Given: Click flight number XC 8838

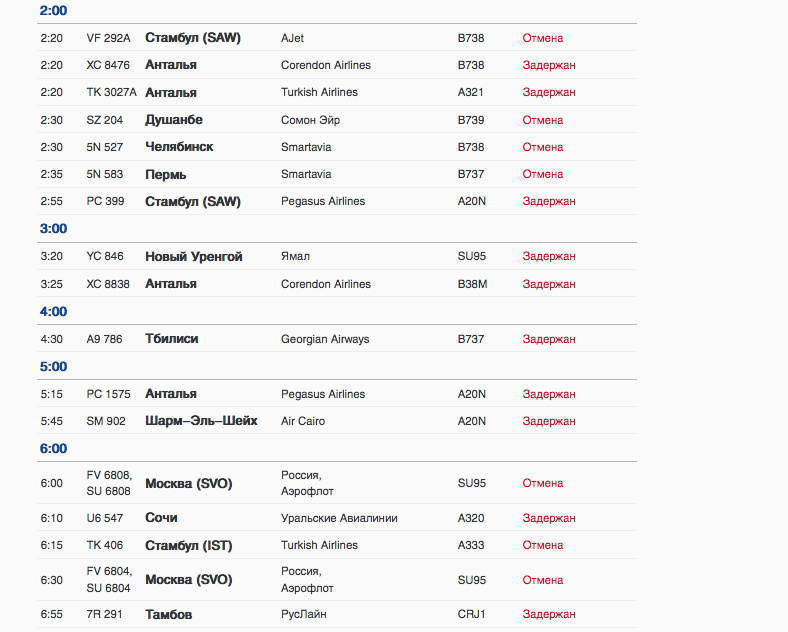Looking at the screenshot, I should coord(108,284).
